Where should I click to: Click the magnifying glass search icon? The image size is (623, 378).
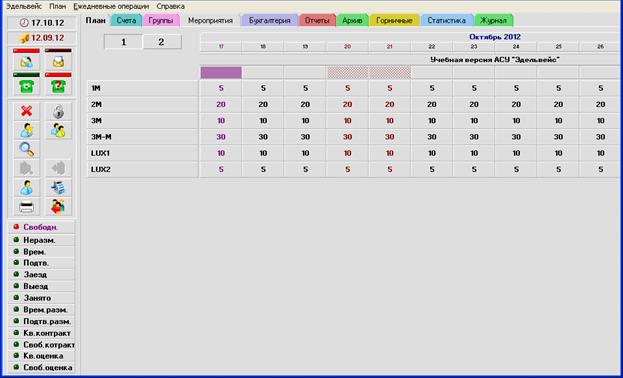tap(26, 149)
